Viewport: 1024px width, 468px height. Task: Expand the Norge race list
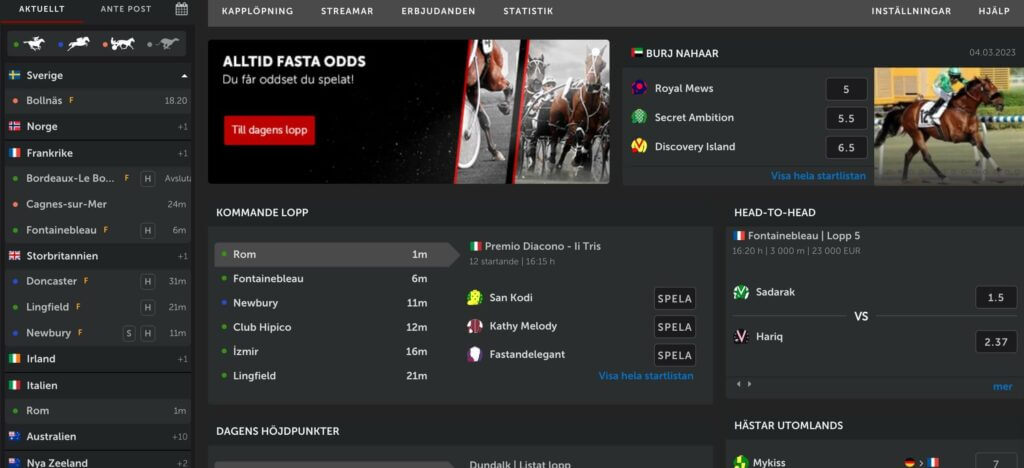(x=98, y=127)
